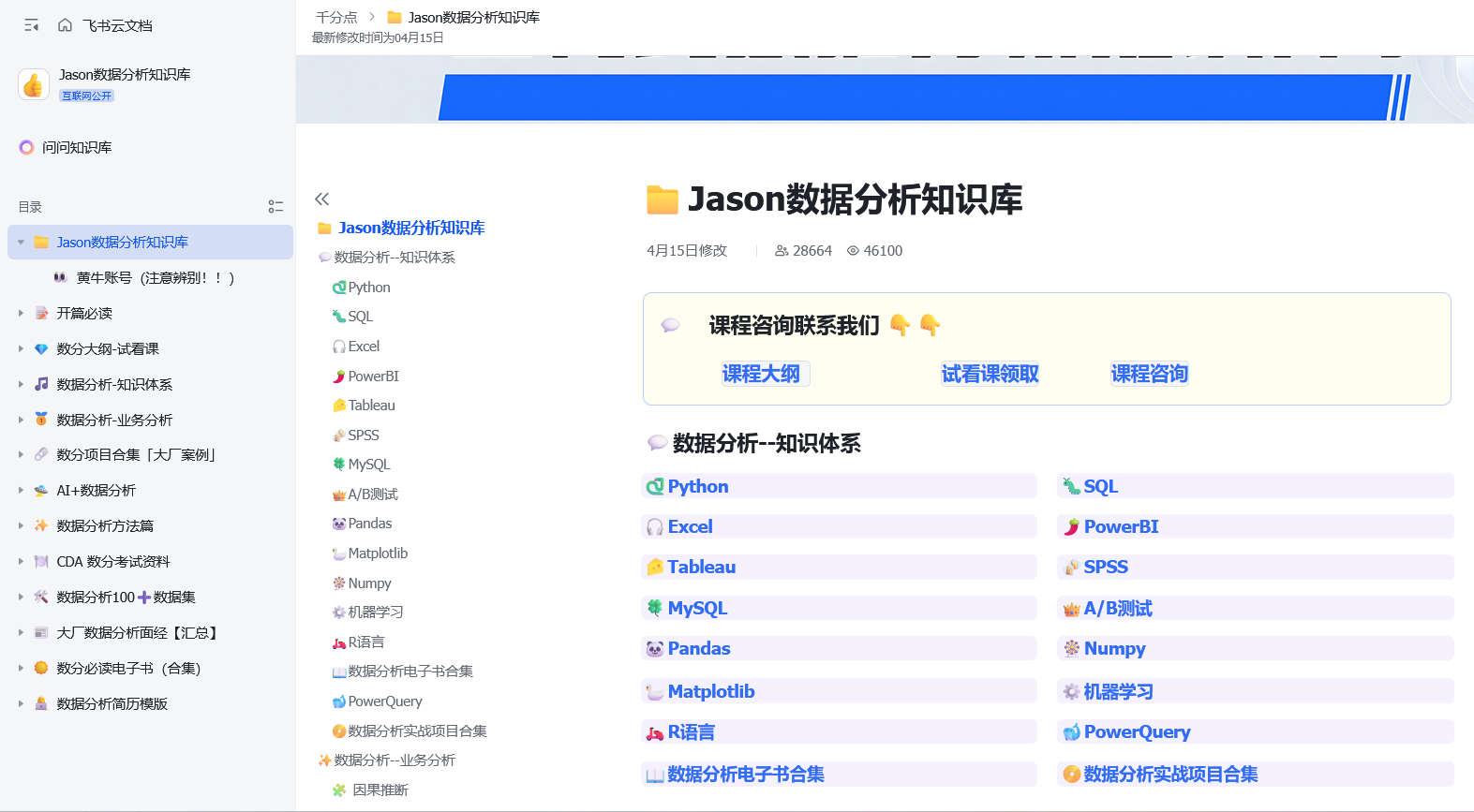The width and height of the screenshot is (1474, 812).
Task: Click the speech bubble icon in callout
Action: 670,325
